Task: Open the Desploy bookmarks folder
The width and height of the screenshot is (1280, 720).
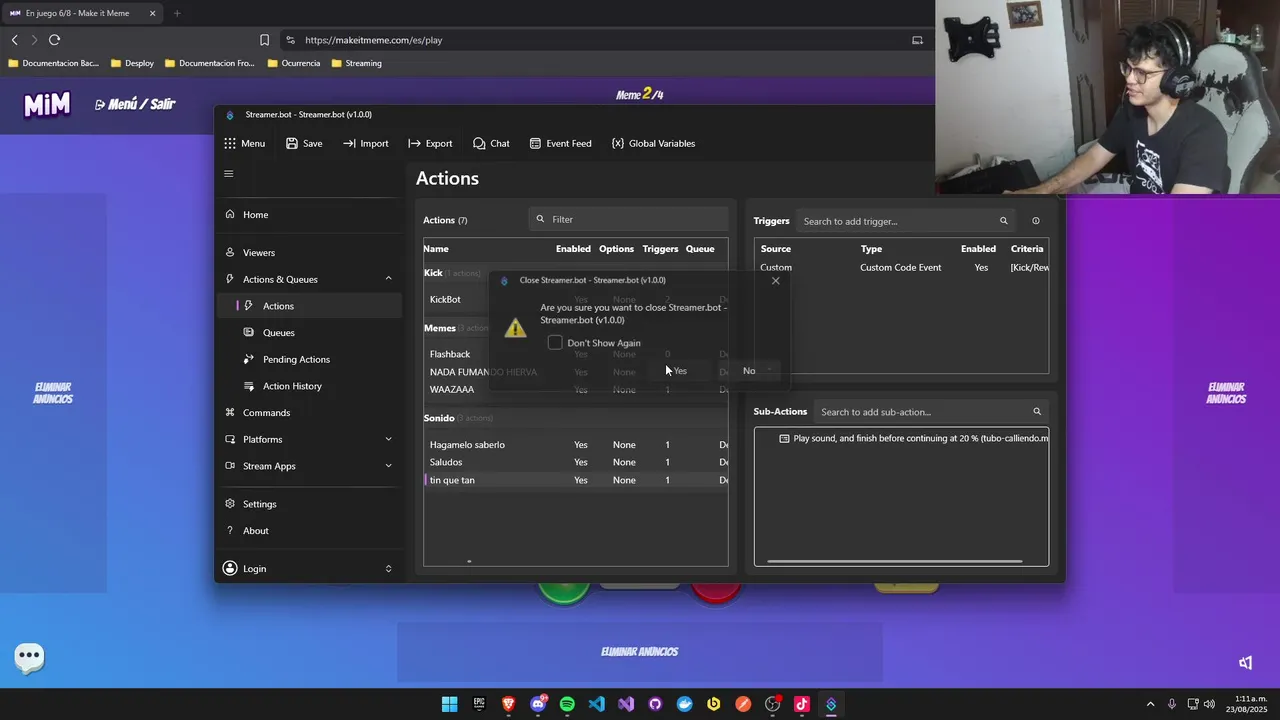Action: 132,63
